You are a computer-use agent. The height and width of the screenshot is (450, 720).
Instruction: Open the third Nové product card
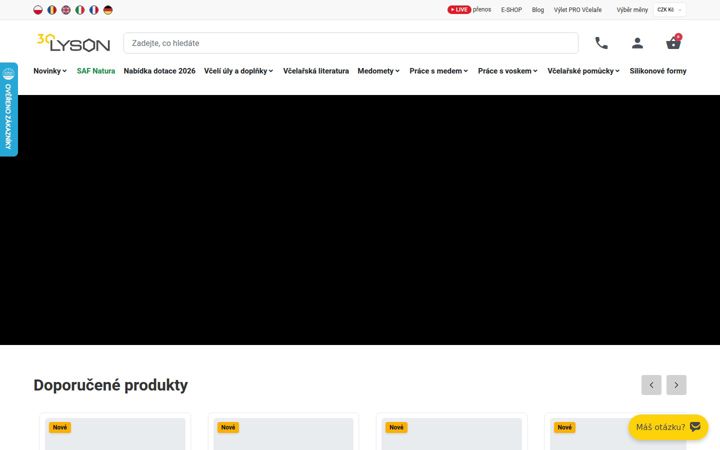(452, 432)
